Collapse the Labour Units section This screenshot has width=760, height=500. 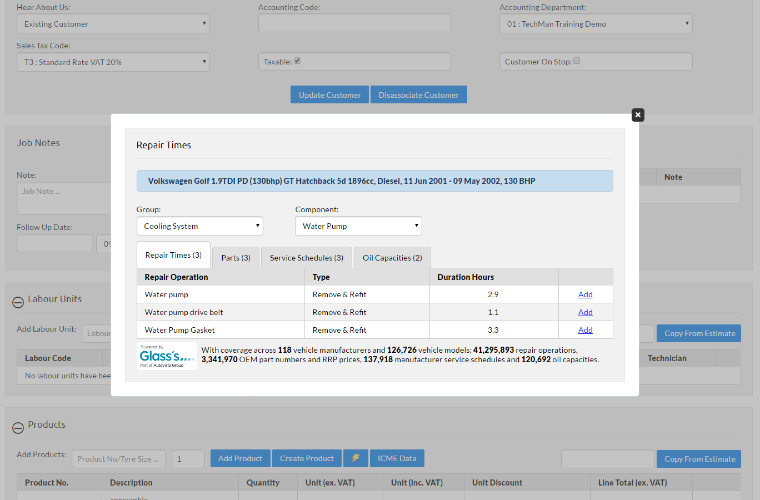point(18,300)
